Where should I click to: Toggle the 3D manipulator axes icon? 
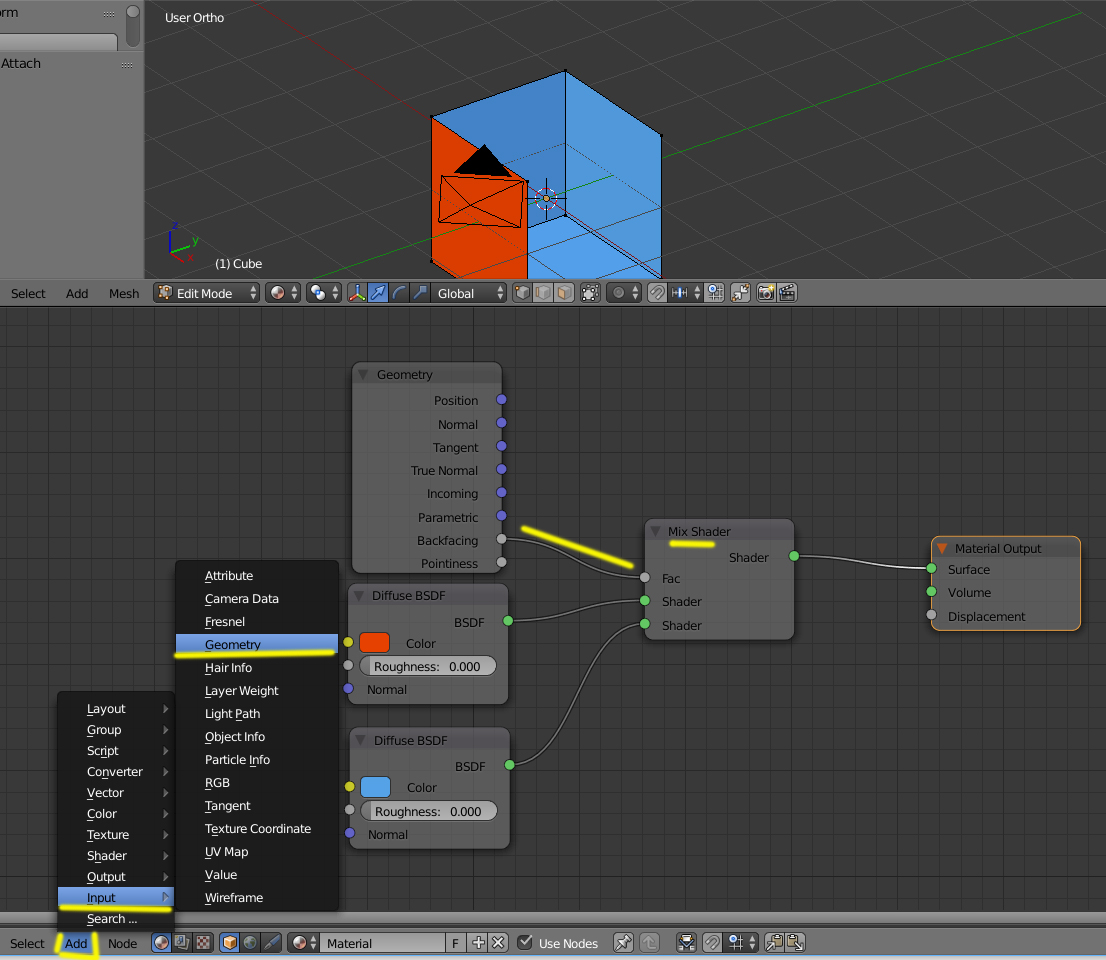point(357,293)
